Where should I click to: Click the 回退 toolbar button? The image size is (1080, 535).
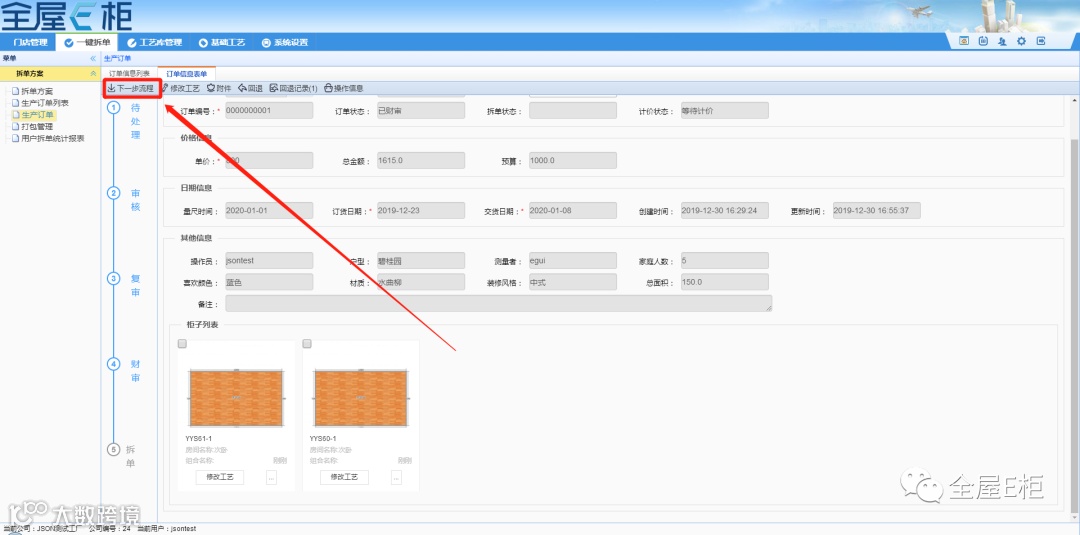pyautogui.click(x=250, y=88)
